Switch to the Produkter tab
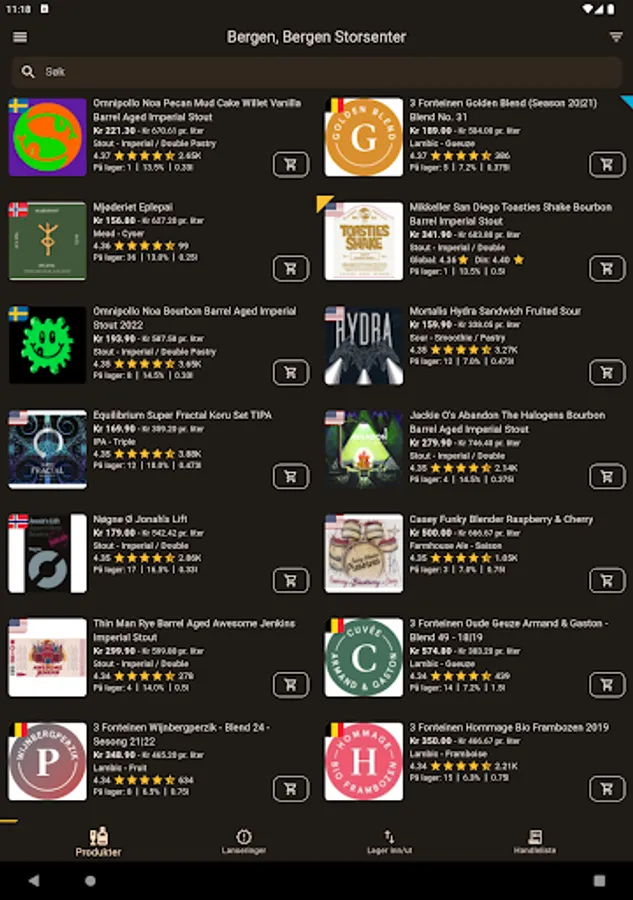633x900 pixels. [98, 842]
